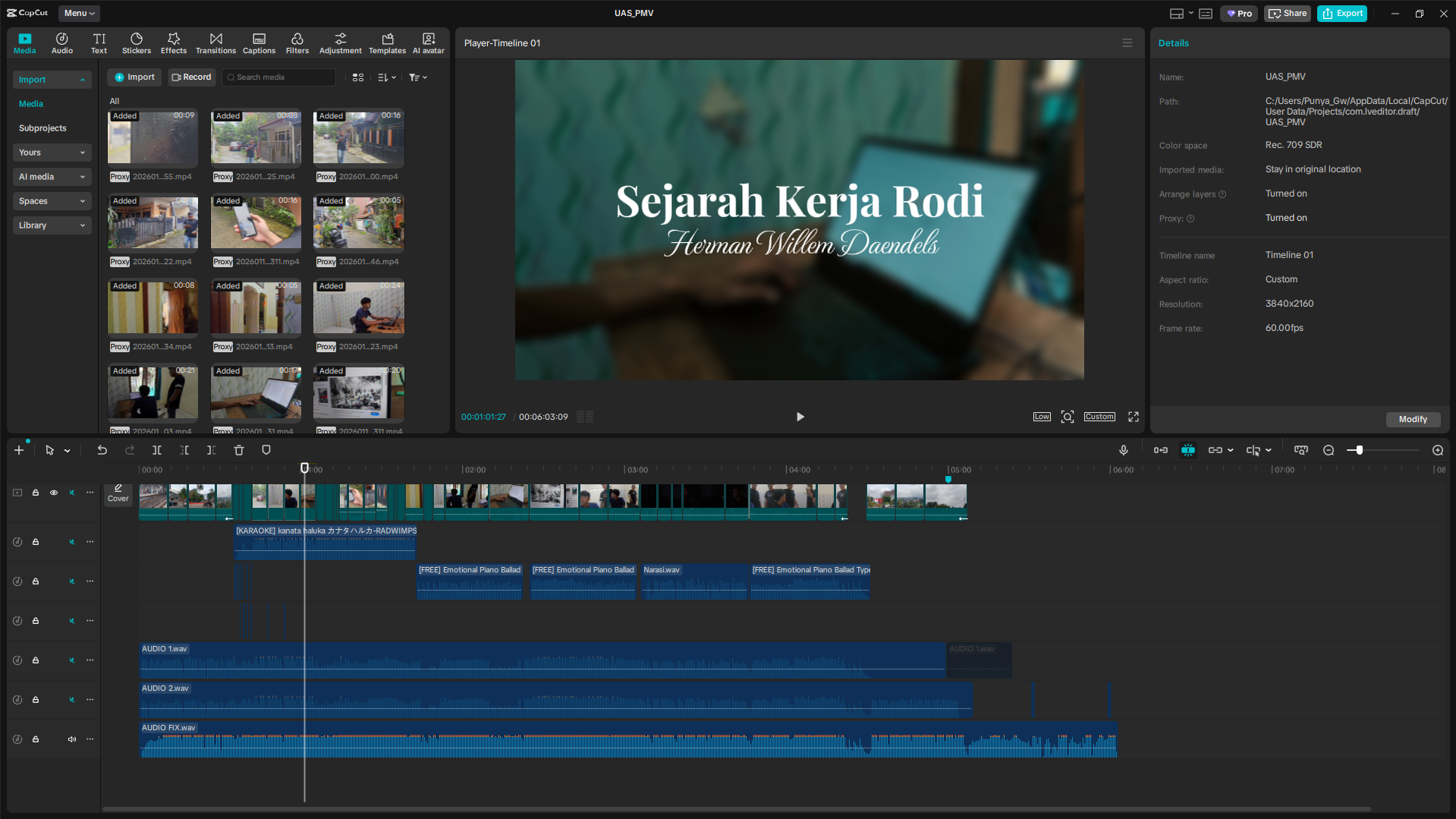Screen dimensions: 1456x819
Task: Expand the AI media section
Action: coord(52,177)
